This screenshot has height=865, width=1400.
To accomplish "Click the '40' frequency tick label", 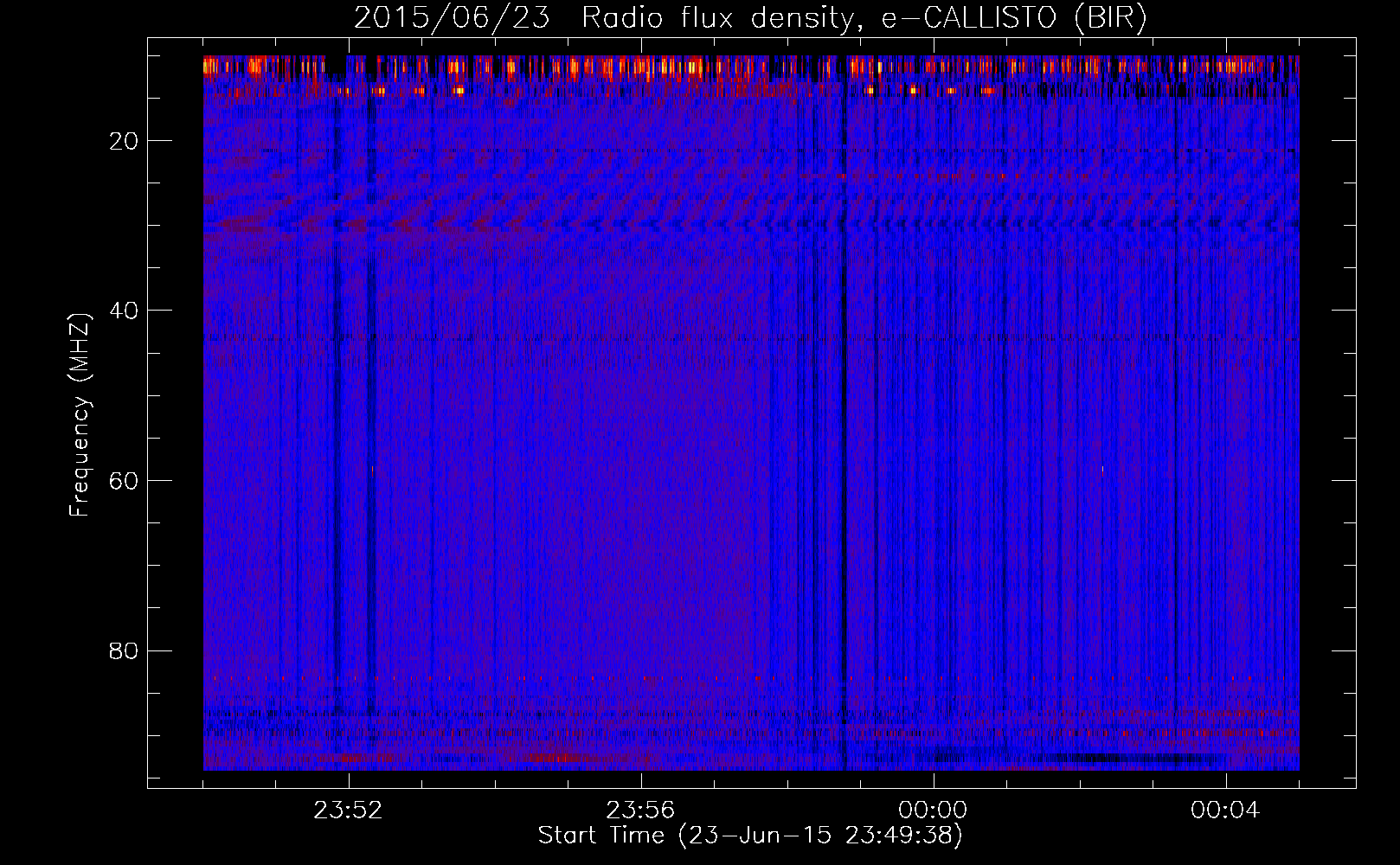I will (125, 311).
